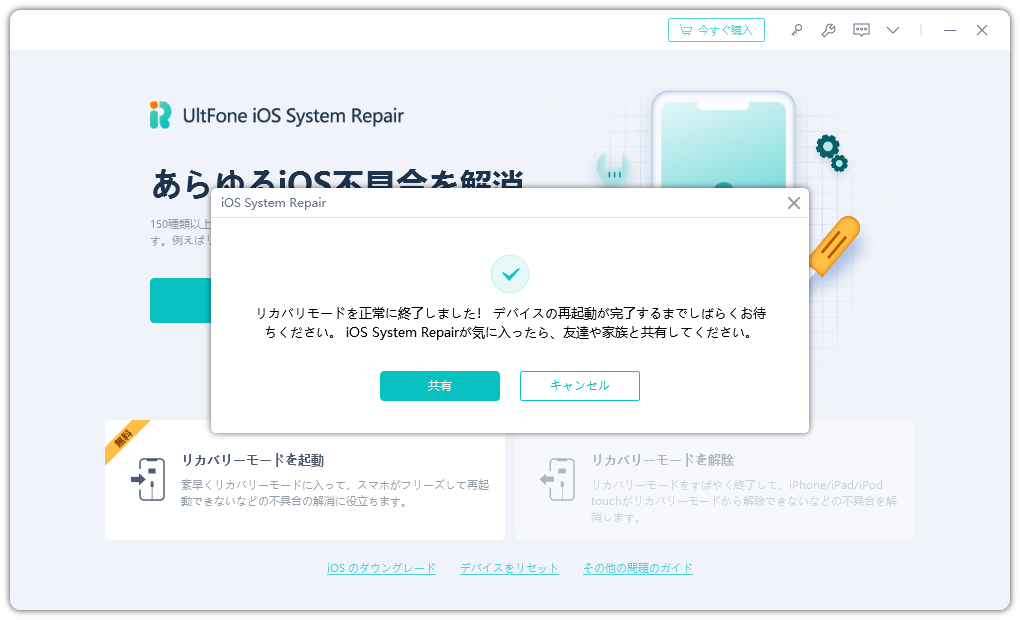1020x620 pixels.
Task: Click the shopping cart icon in buy button
Action: click(686, 30)
